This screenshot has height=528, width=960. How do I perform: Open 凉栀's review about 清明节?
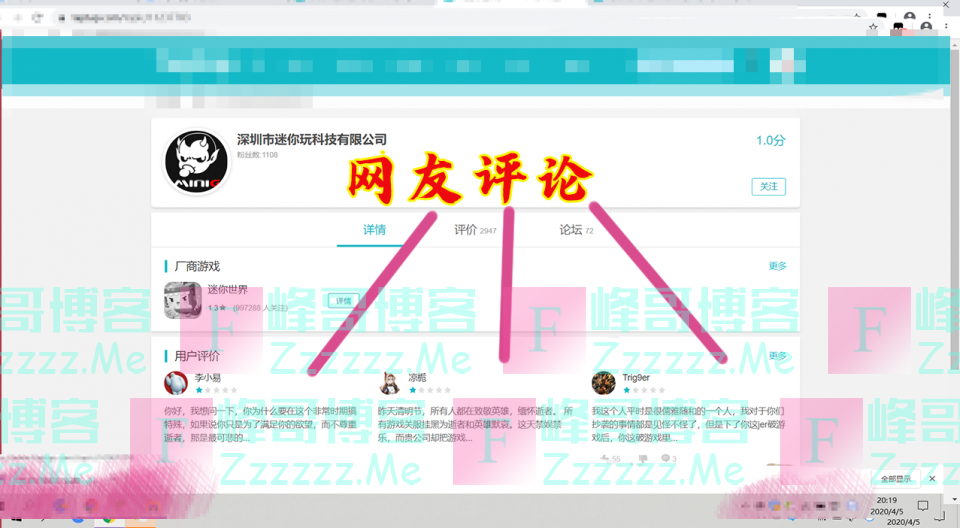point(475,424)
